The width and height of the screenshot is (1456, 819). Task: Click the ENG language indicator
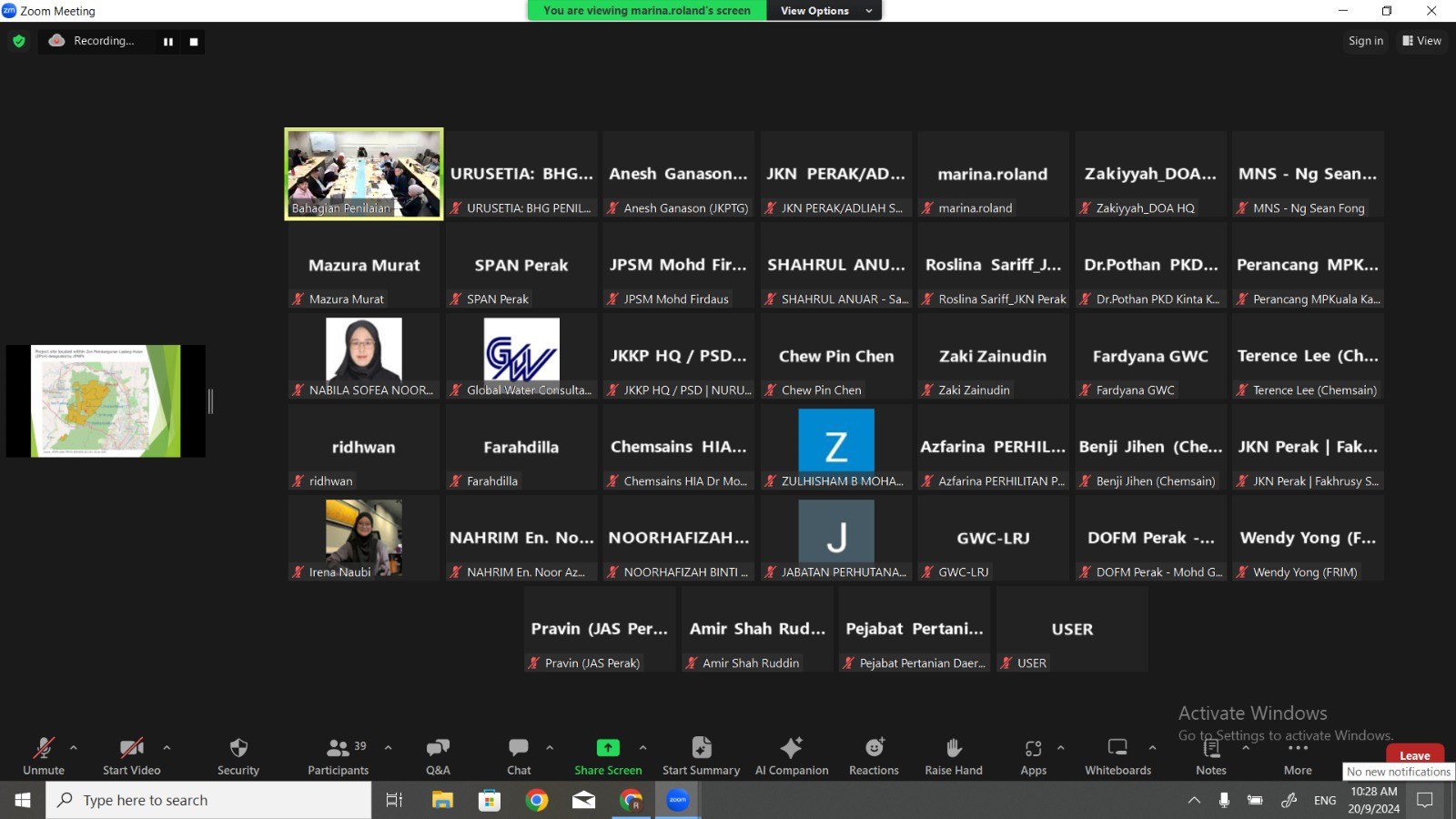click(1325, 800)
